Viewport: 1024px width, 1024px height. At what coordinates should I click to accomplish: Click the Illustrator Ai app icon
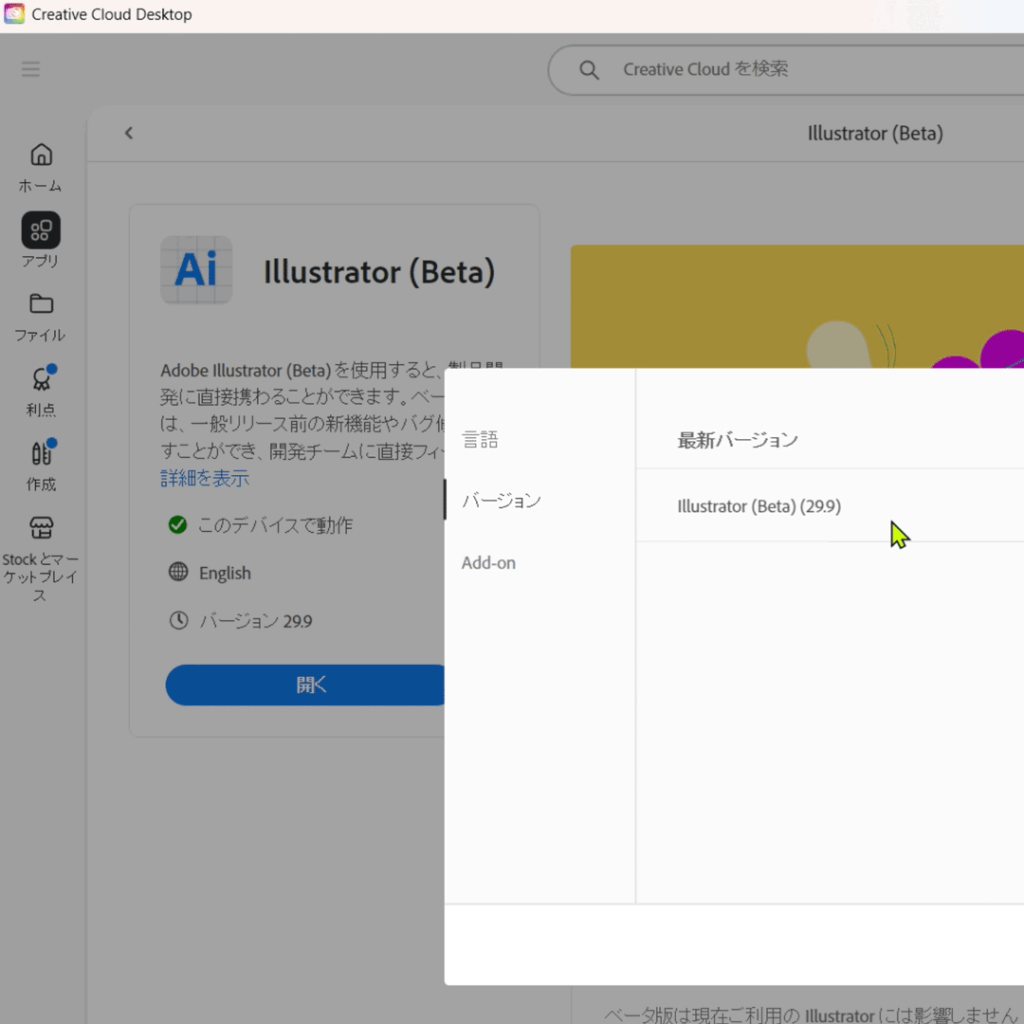[x=197, y=270]
